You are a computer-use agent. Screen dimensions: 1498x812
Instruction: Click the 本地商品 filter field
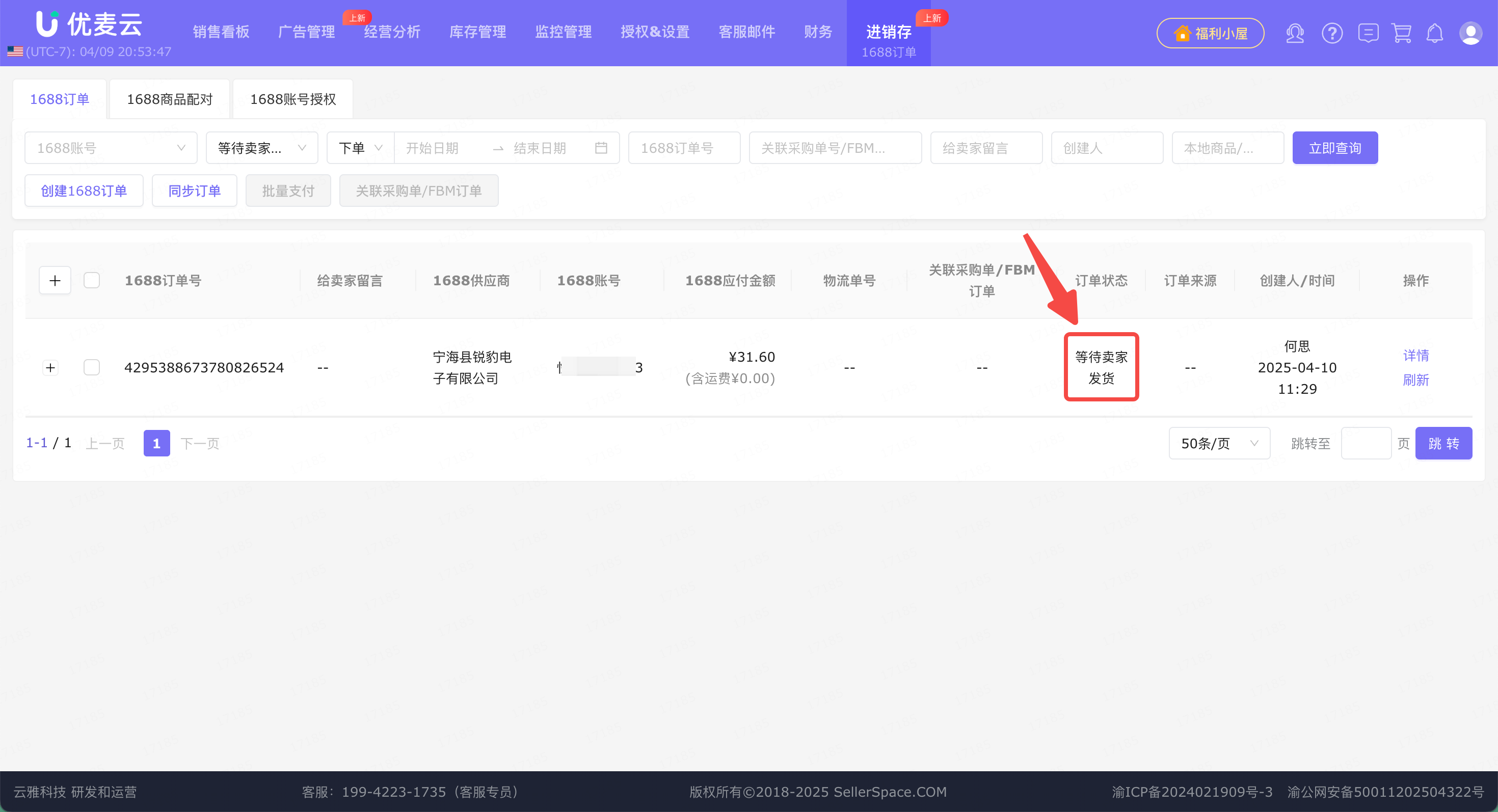pos(1227,148)
